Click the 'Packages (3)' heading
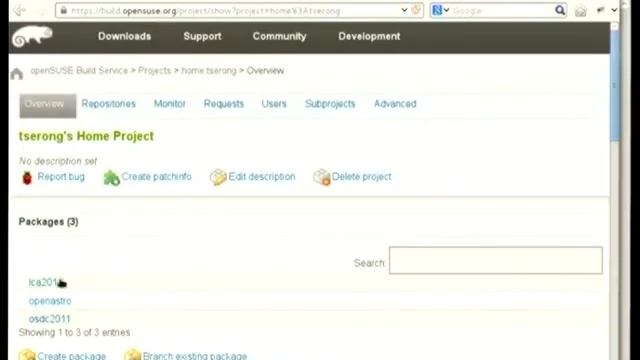 (49, 222)
